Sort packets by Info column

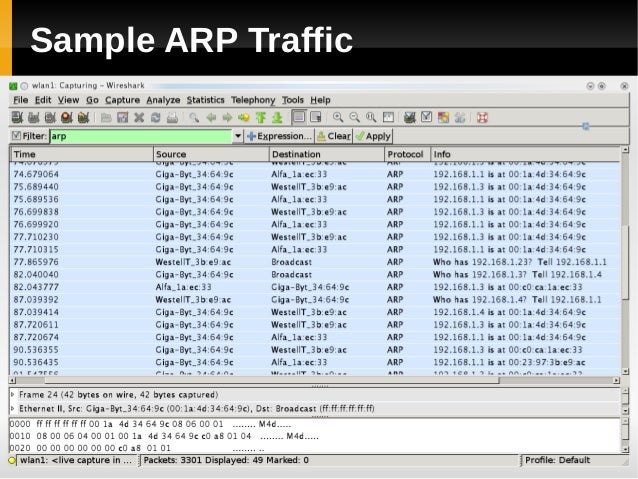(x=525, y=154)
